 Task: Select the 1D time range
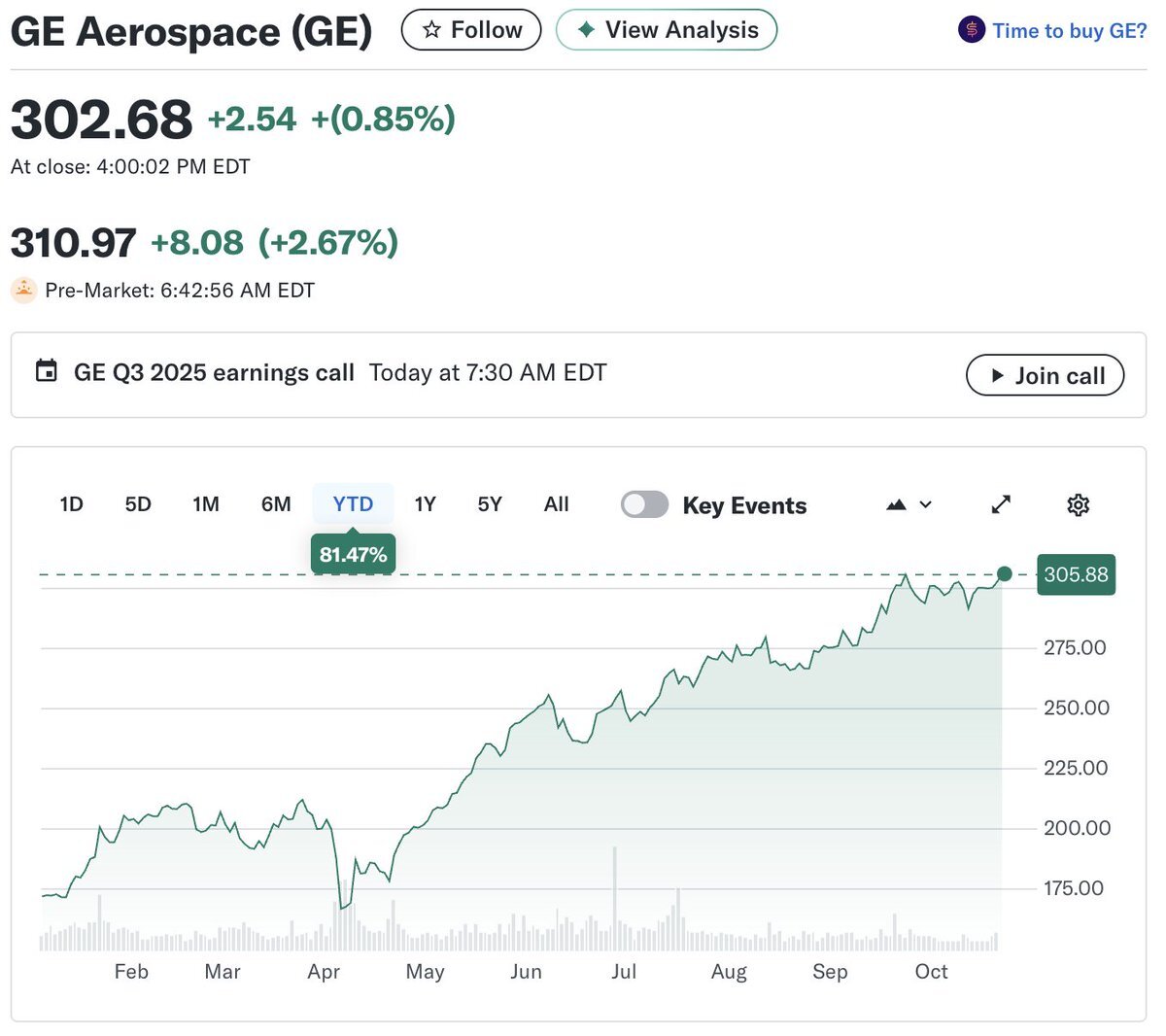(71, 504)
